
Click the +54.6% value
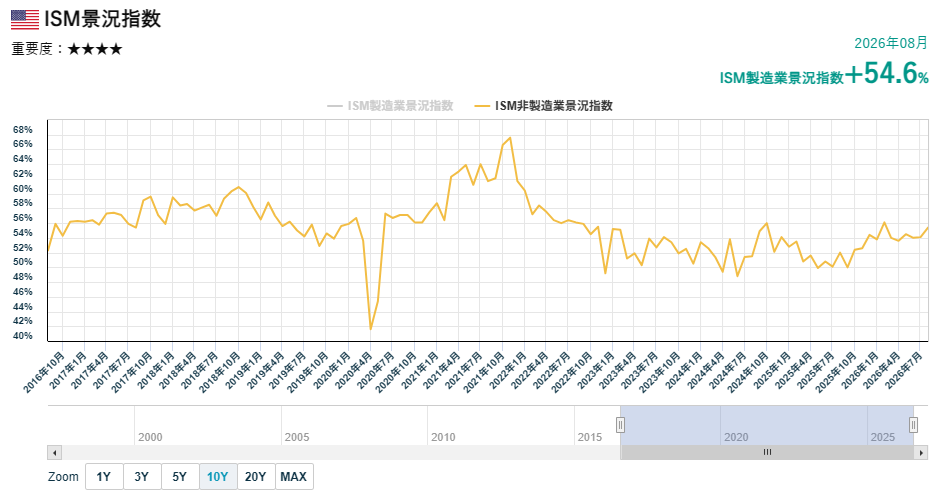(887, 74)
